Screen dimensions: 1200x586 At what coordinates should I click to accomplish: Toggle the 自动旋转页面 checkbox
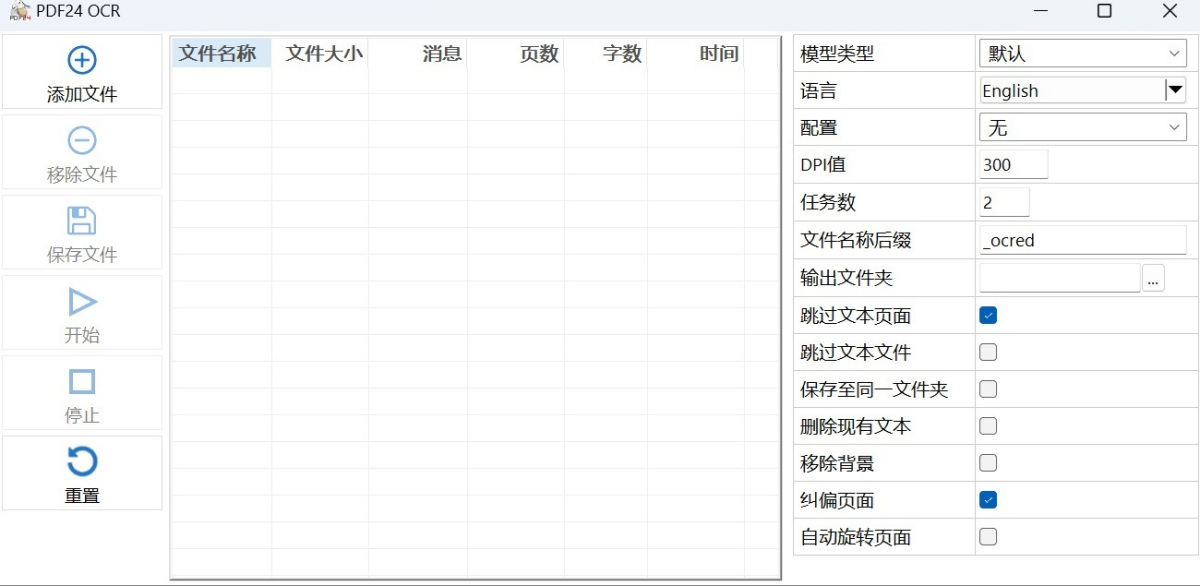[988, 537]
